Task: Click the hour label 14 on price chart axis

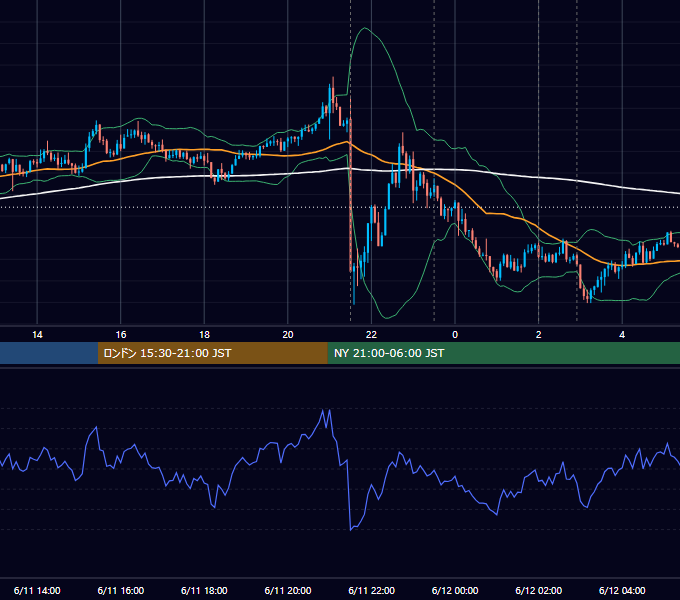Action: click(37, 335)
